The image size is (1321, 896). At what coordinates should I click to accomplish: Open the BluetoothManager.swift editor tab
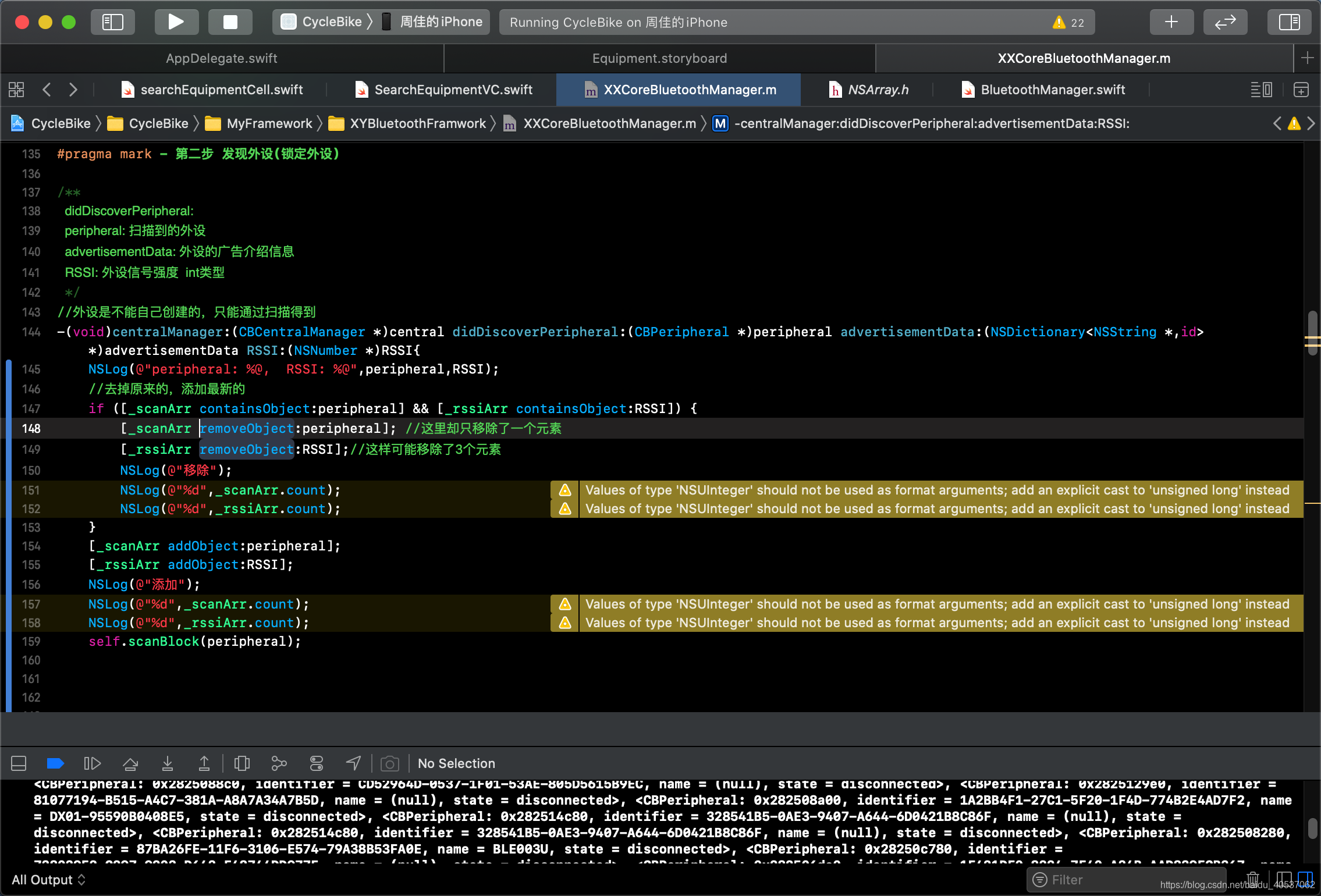point(1043,90)
